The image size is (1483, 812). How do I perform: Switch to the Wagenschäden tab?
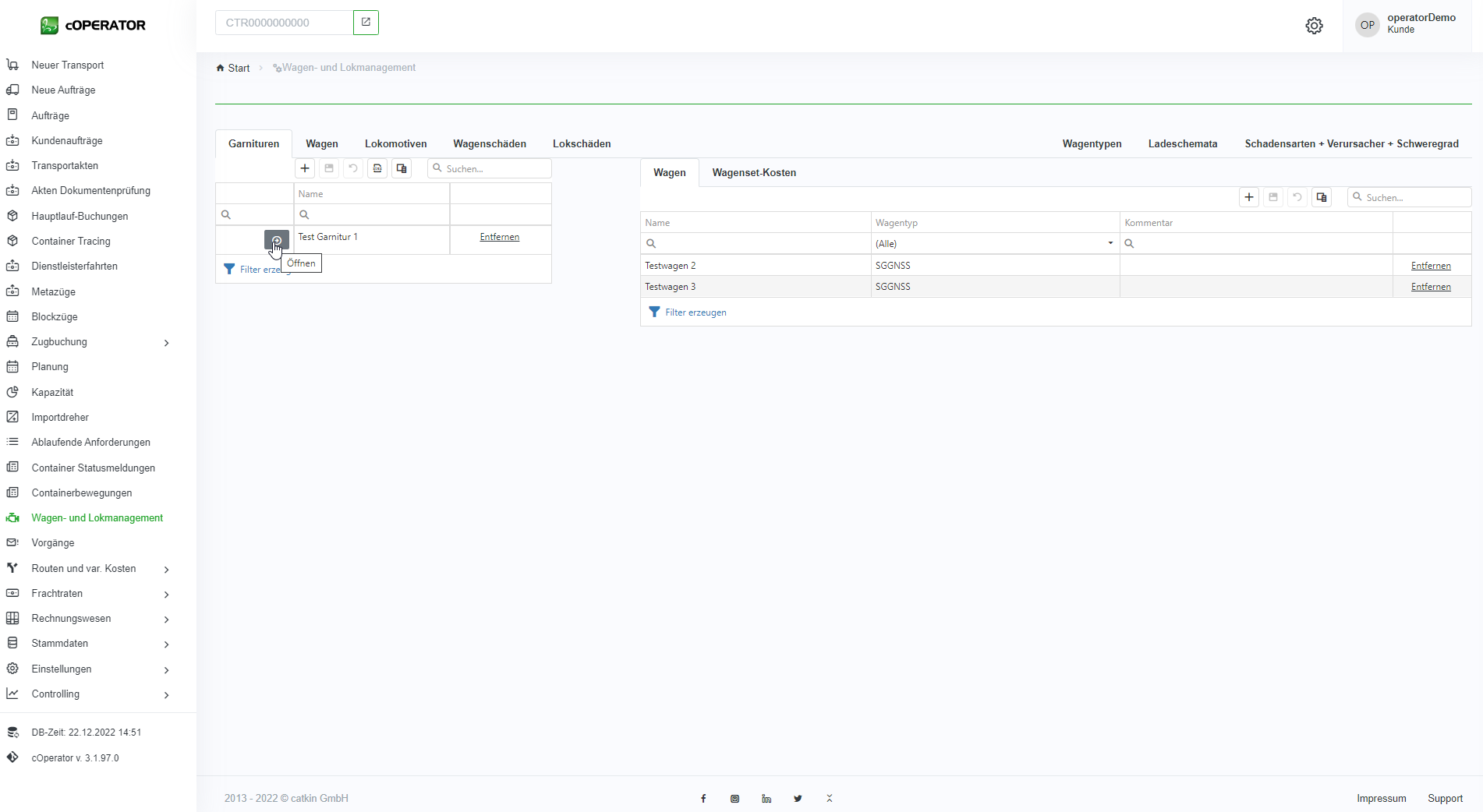tap(490, 143)
